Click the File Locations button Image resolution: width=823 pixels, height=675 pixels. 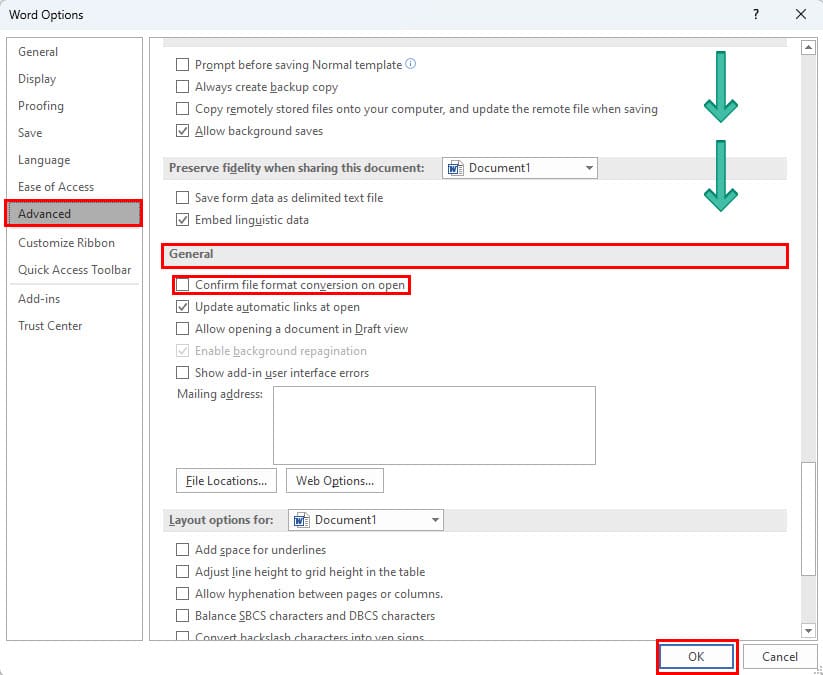coord(226,481)
